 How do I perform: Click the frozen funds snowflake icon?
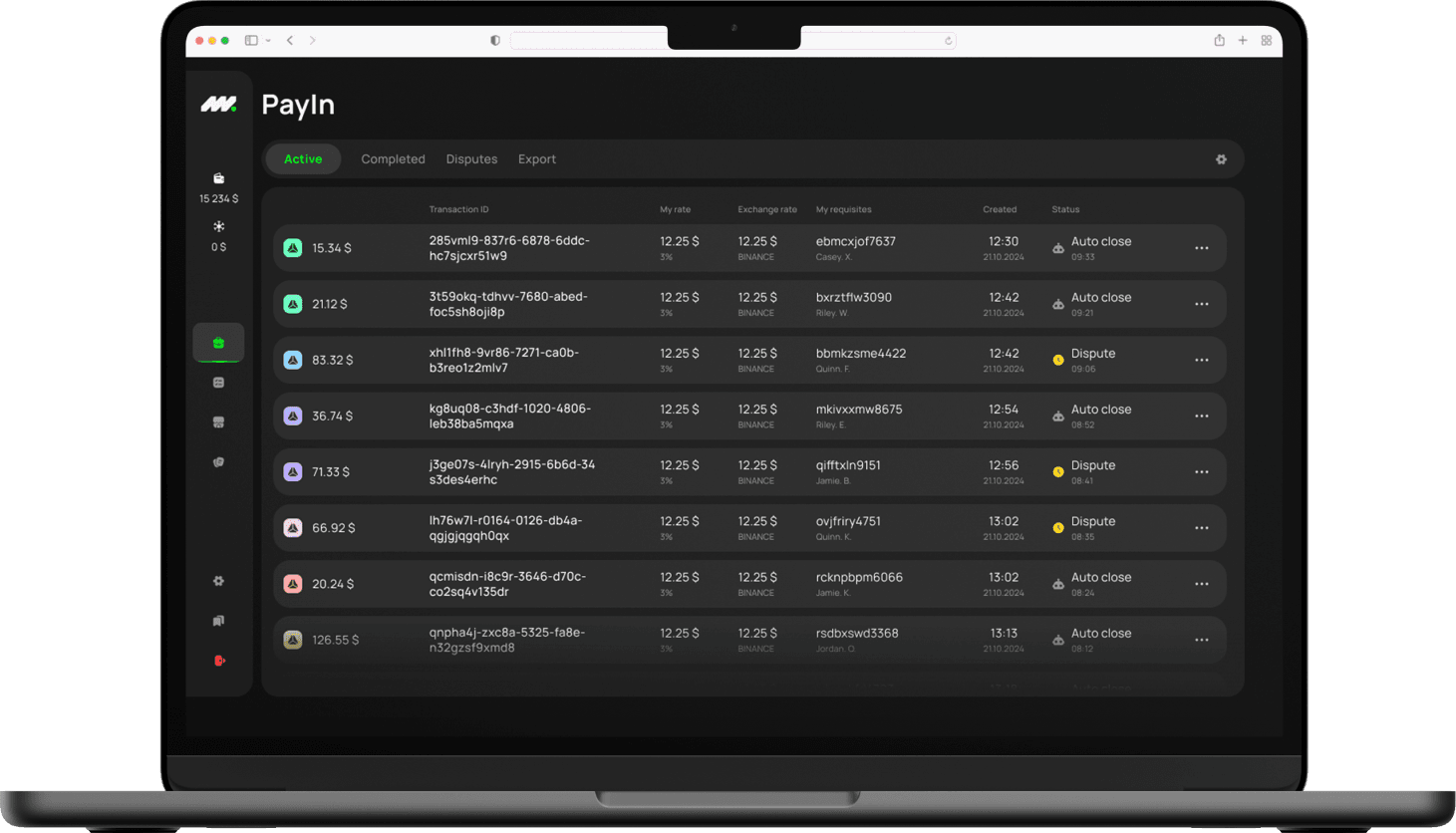(x=218, y=226)
